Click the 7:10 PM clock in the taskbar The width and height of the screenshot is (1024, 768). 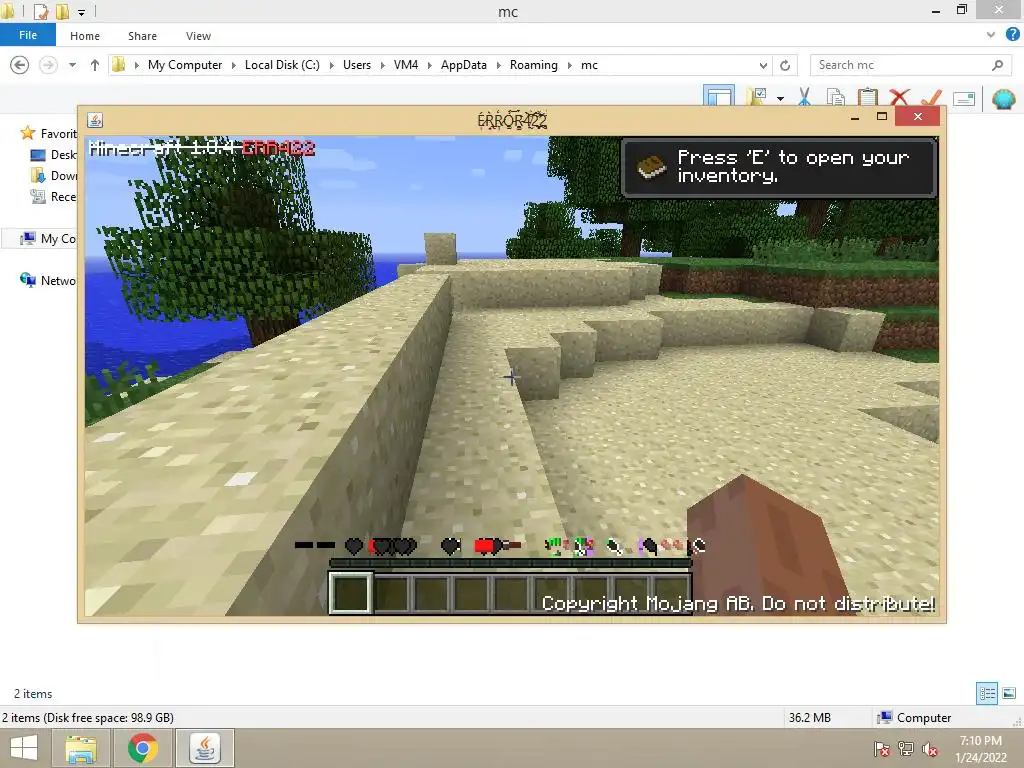980,741
